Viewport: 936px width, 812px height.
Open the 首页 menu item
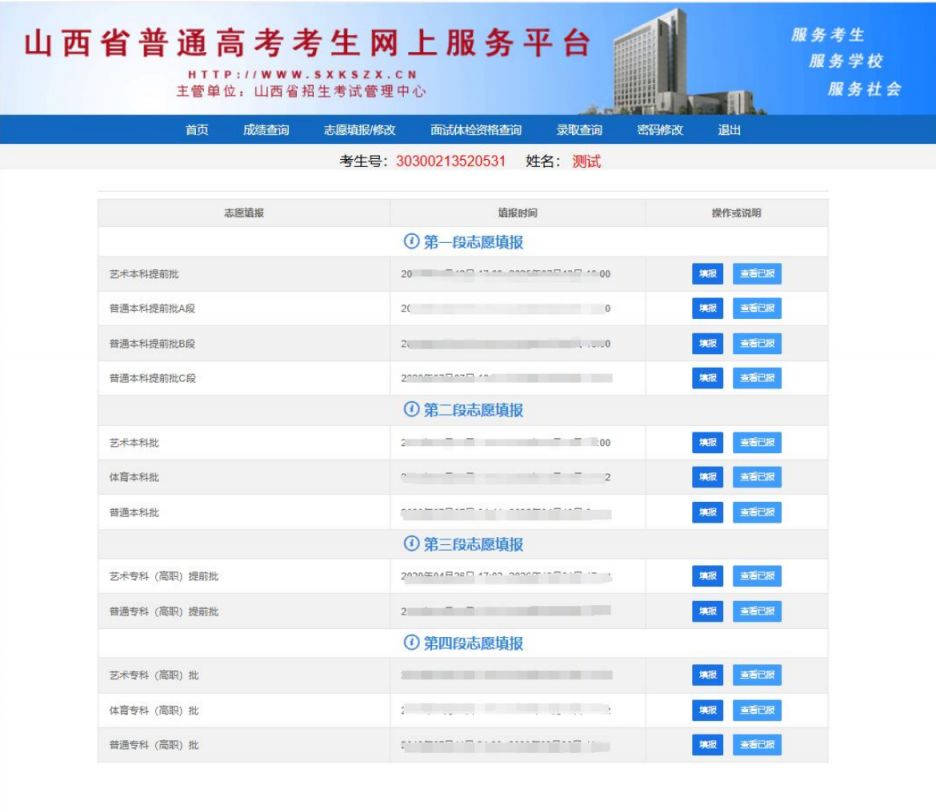pos(196,130)
